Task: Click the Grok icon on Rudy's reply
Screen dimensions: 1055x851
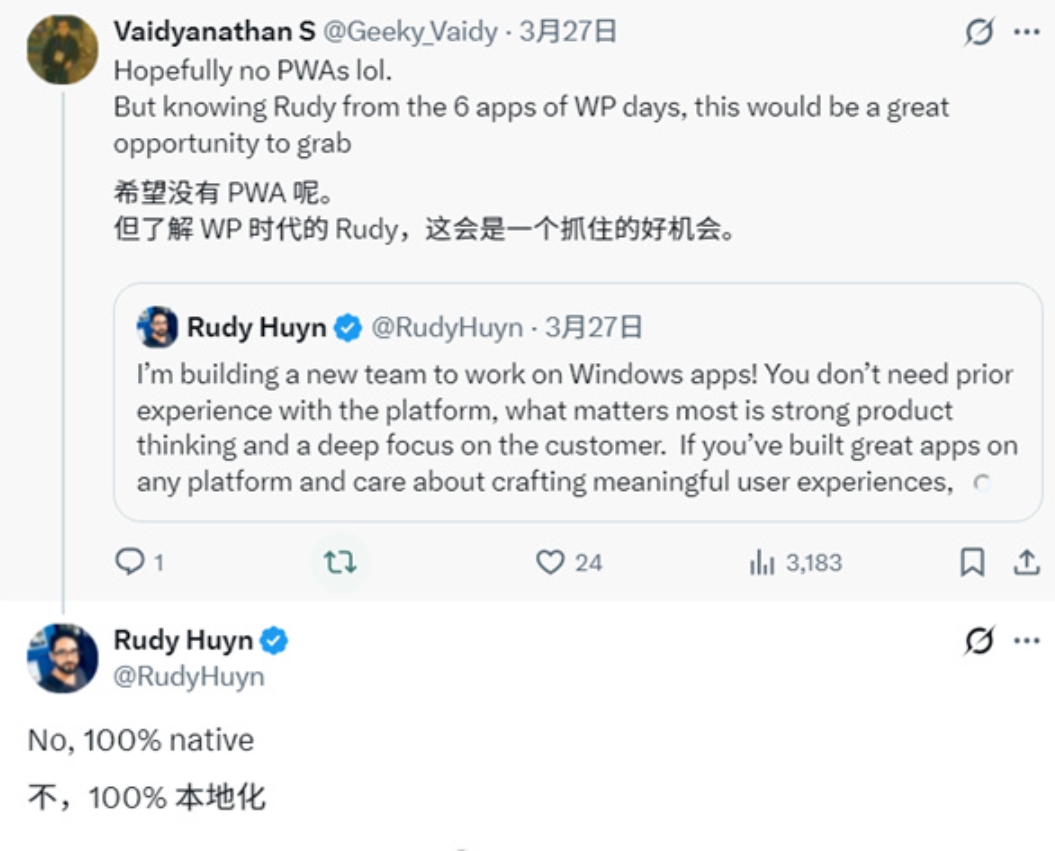Action: point(980,641)
